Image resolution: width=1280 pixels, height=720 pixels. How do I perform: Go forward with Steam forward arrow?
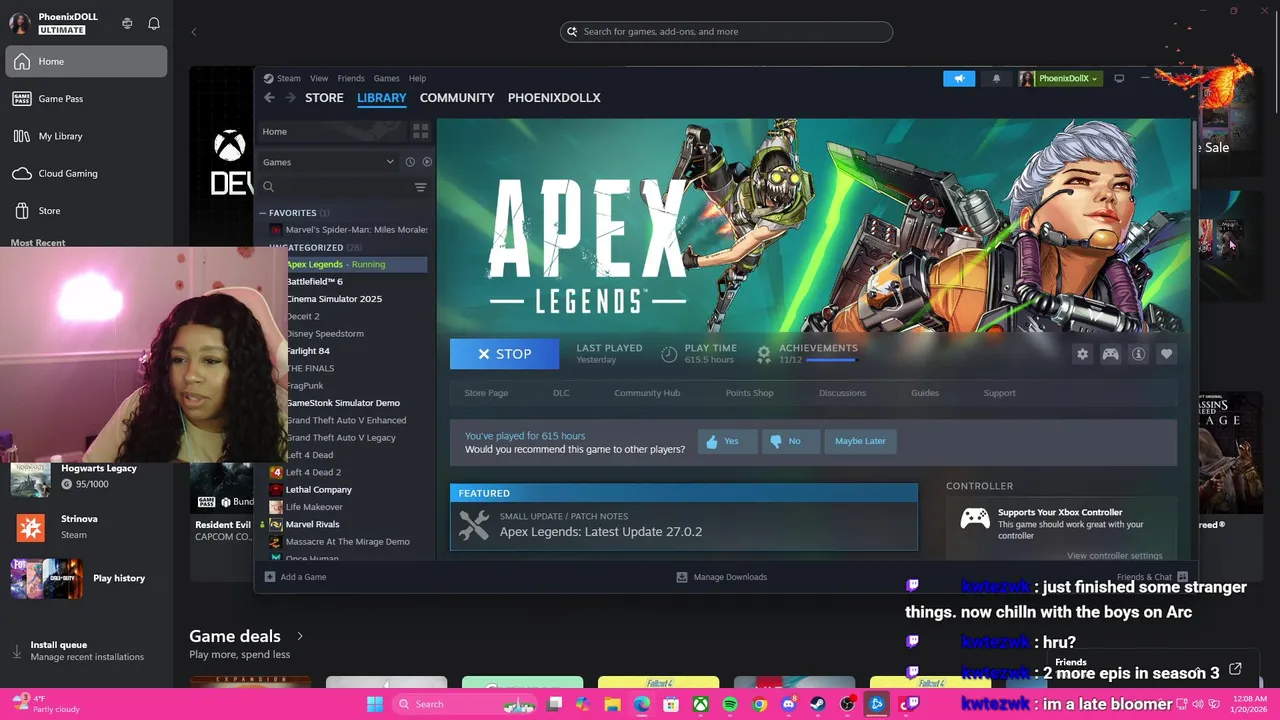pyautogui.click(x=290, y=97)
